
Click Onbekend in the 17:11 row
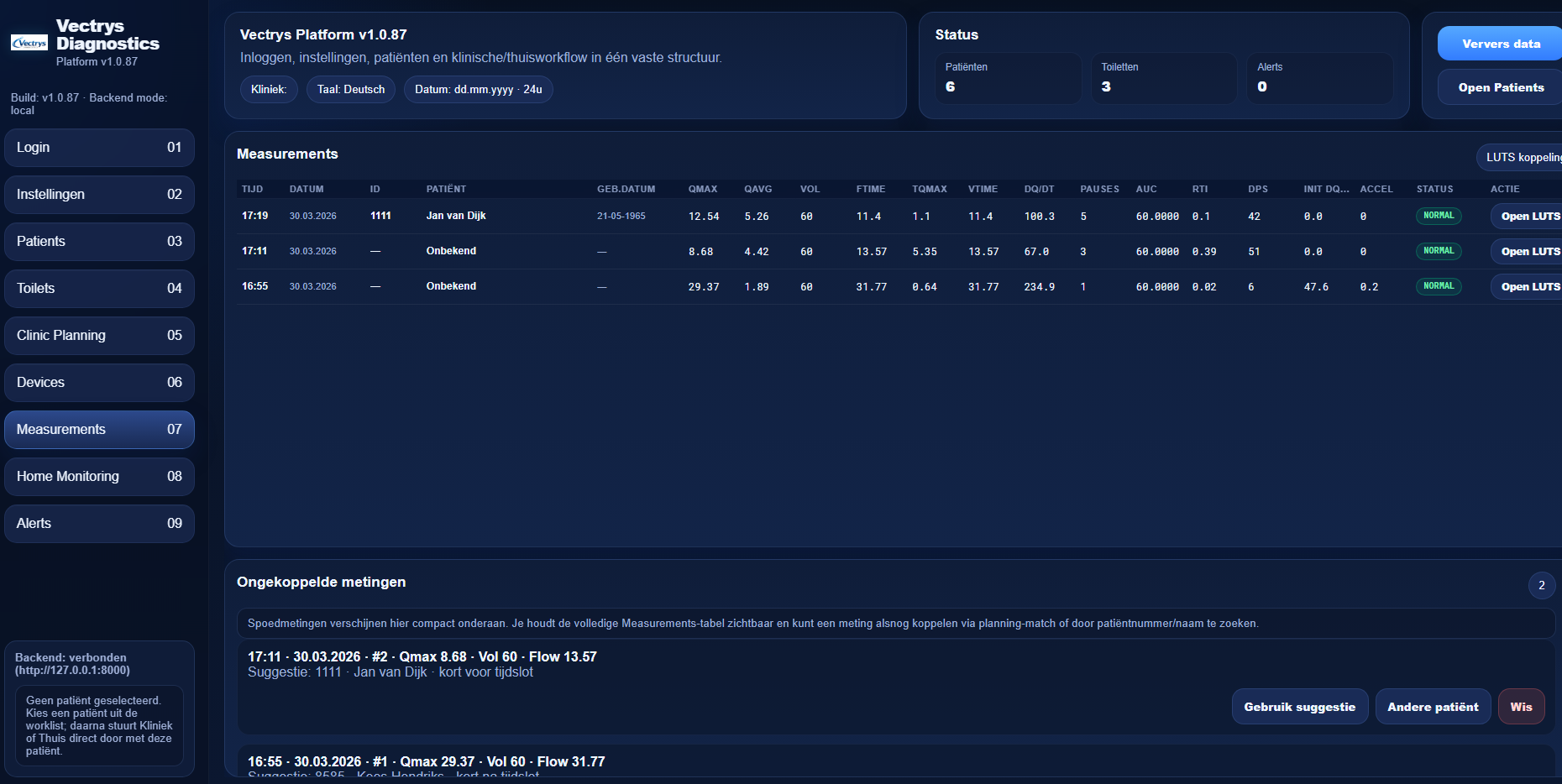451,251
